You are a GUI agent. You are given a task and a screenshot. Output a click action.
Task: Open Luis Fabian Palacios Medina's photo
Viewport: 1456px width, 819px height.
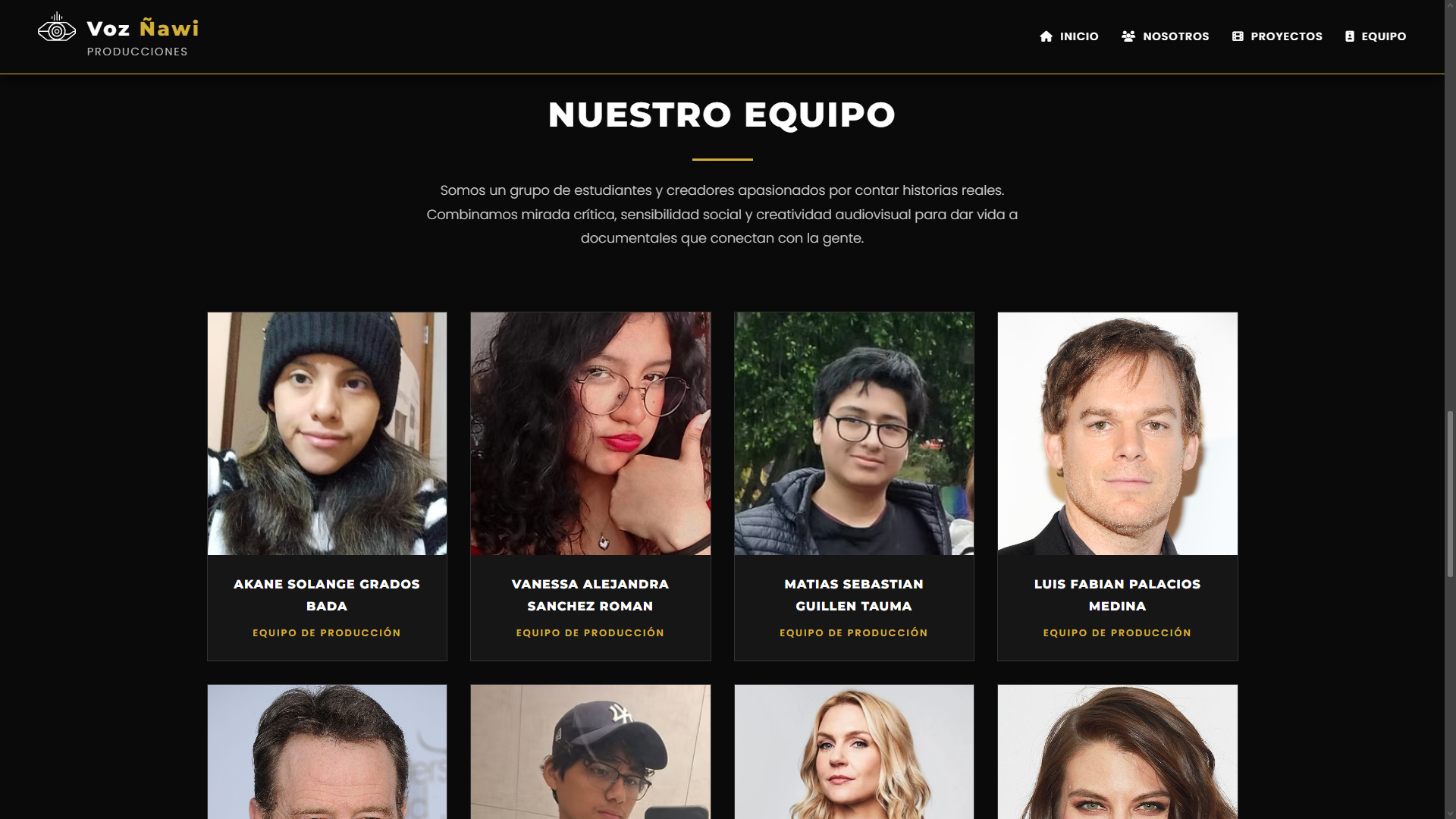(x=1117, y=433)
